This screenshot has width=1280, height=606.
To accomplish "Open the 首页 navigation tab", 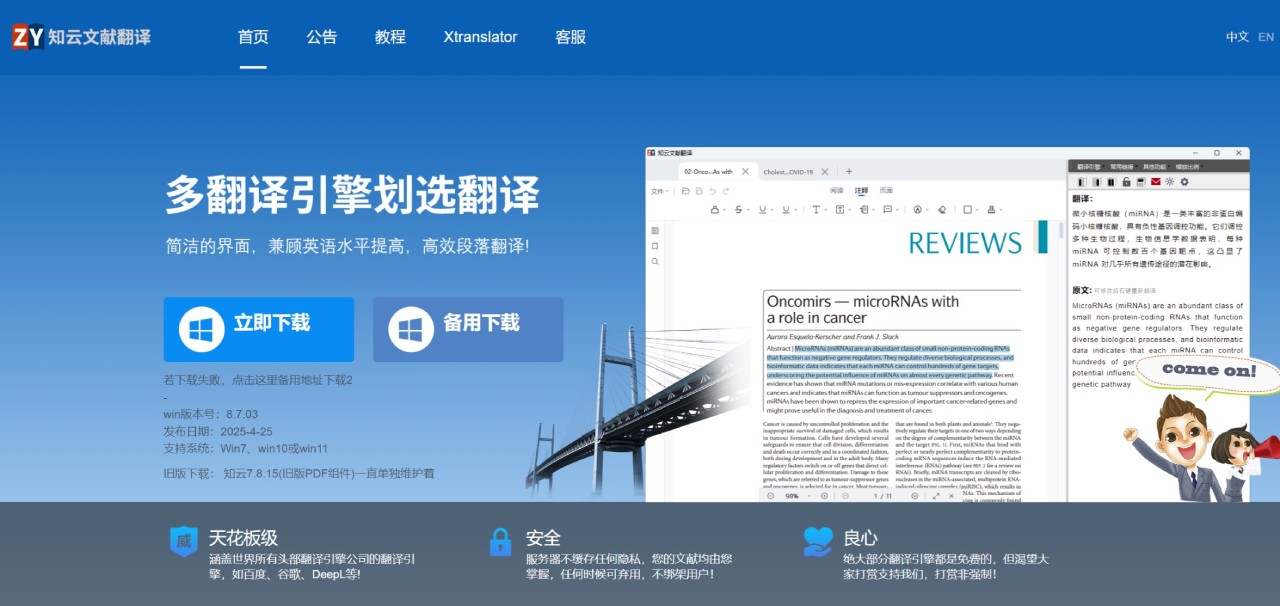I will 253,37.
